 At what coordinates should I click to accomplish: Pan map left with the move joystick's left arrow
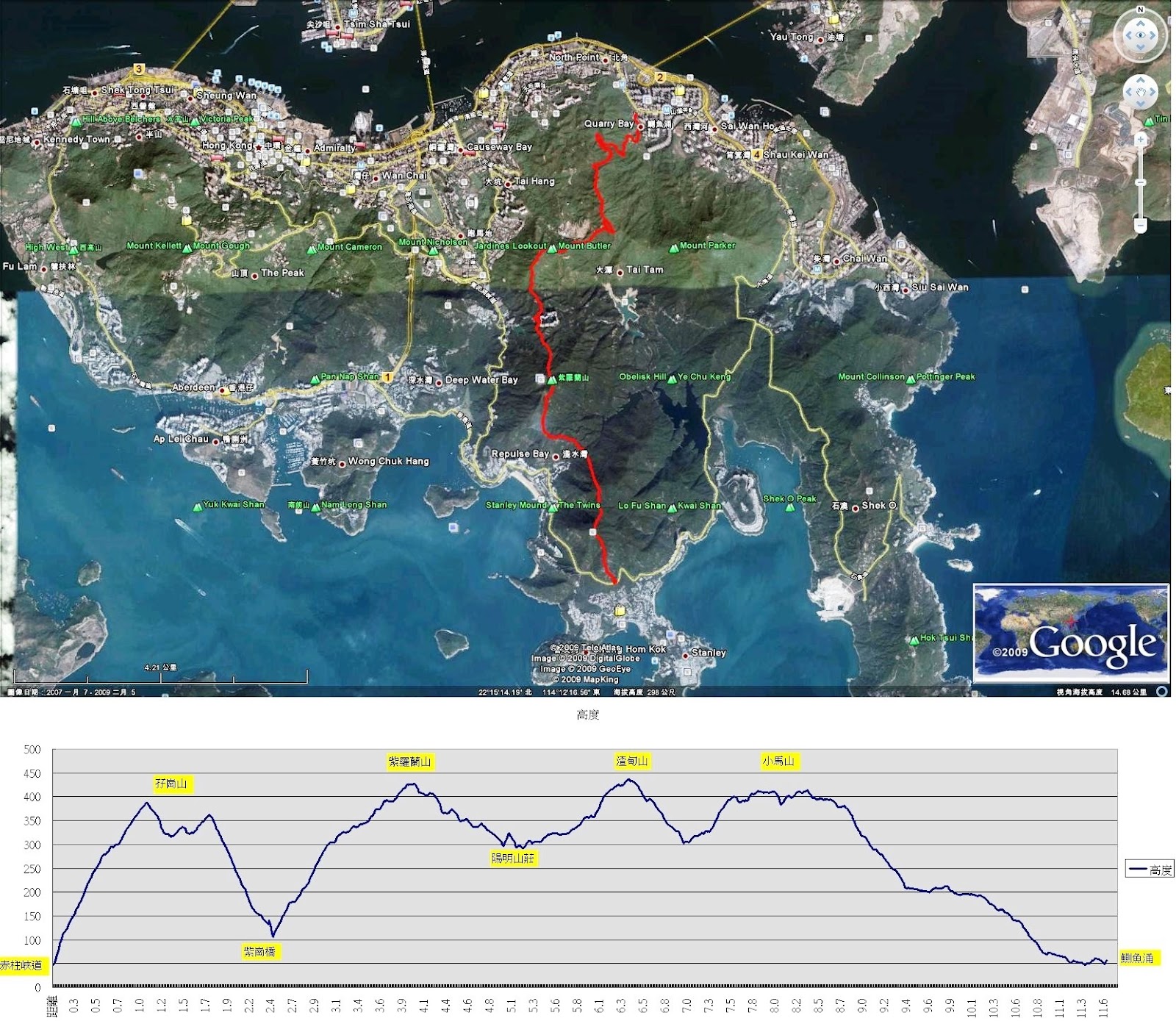(x=1129, y=93)
